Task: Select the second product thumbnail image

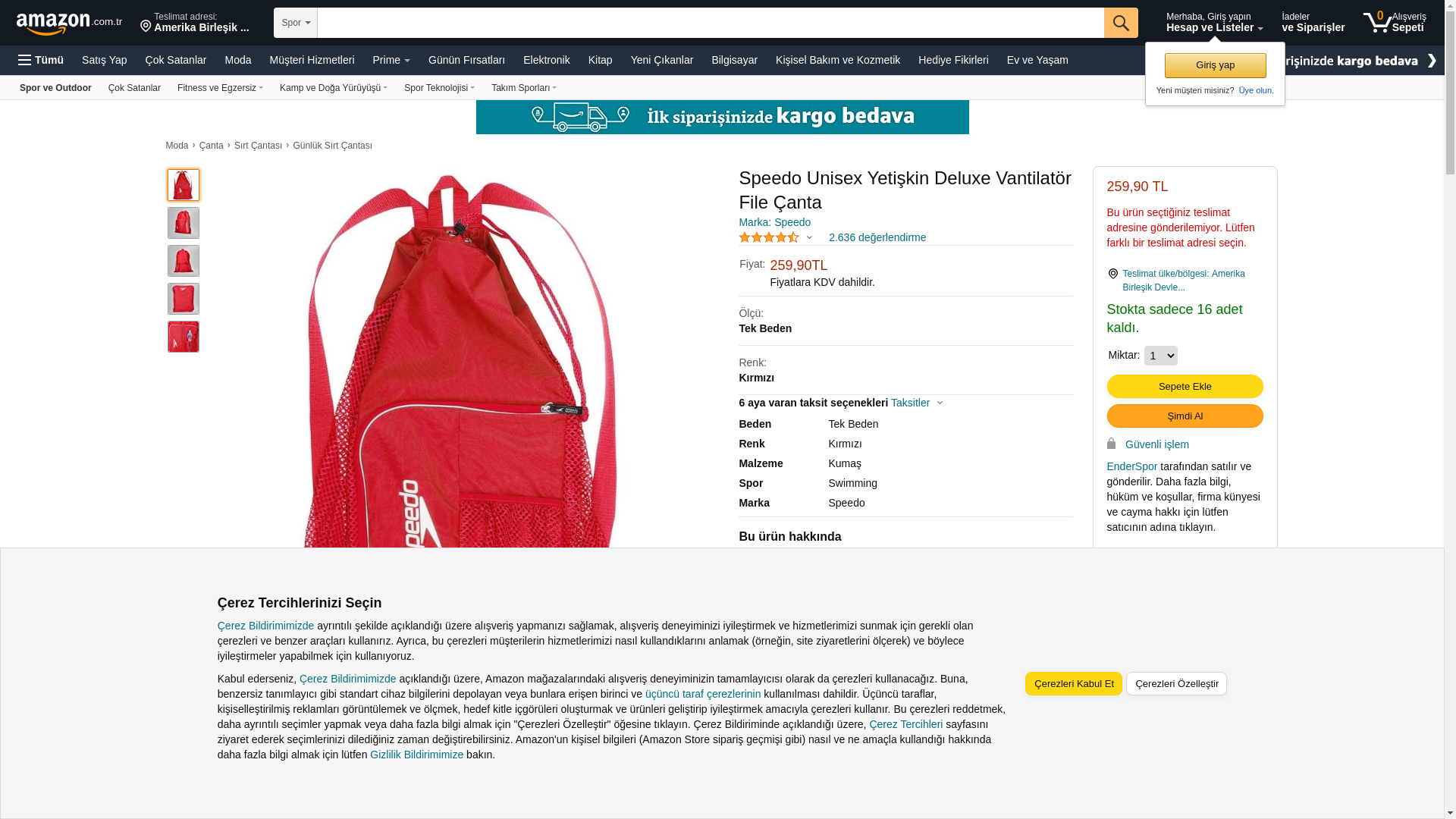Action: point(184,223)
